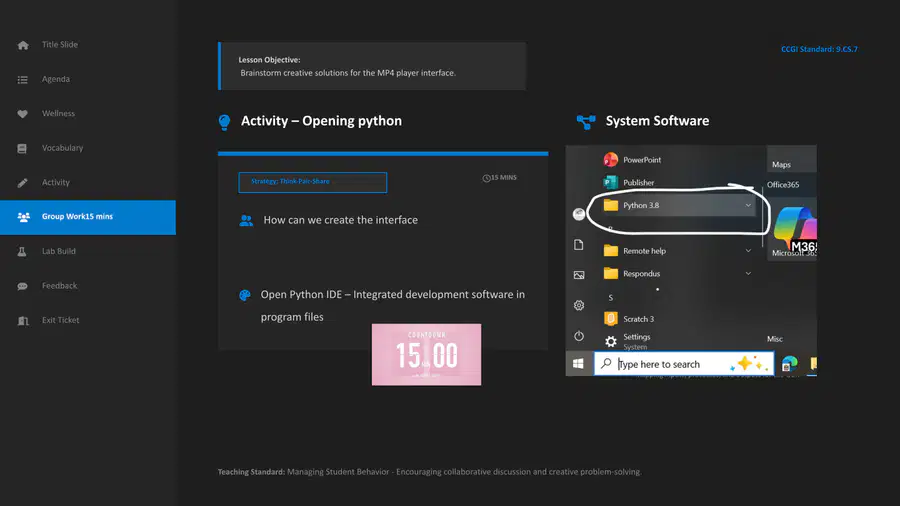Expand the Python 3.8 folder chevron

(x=748, y=205)
